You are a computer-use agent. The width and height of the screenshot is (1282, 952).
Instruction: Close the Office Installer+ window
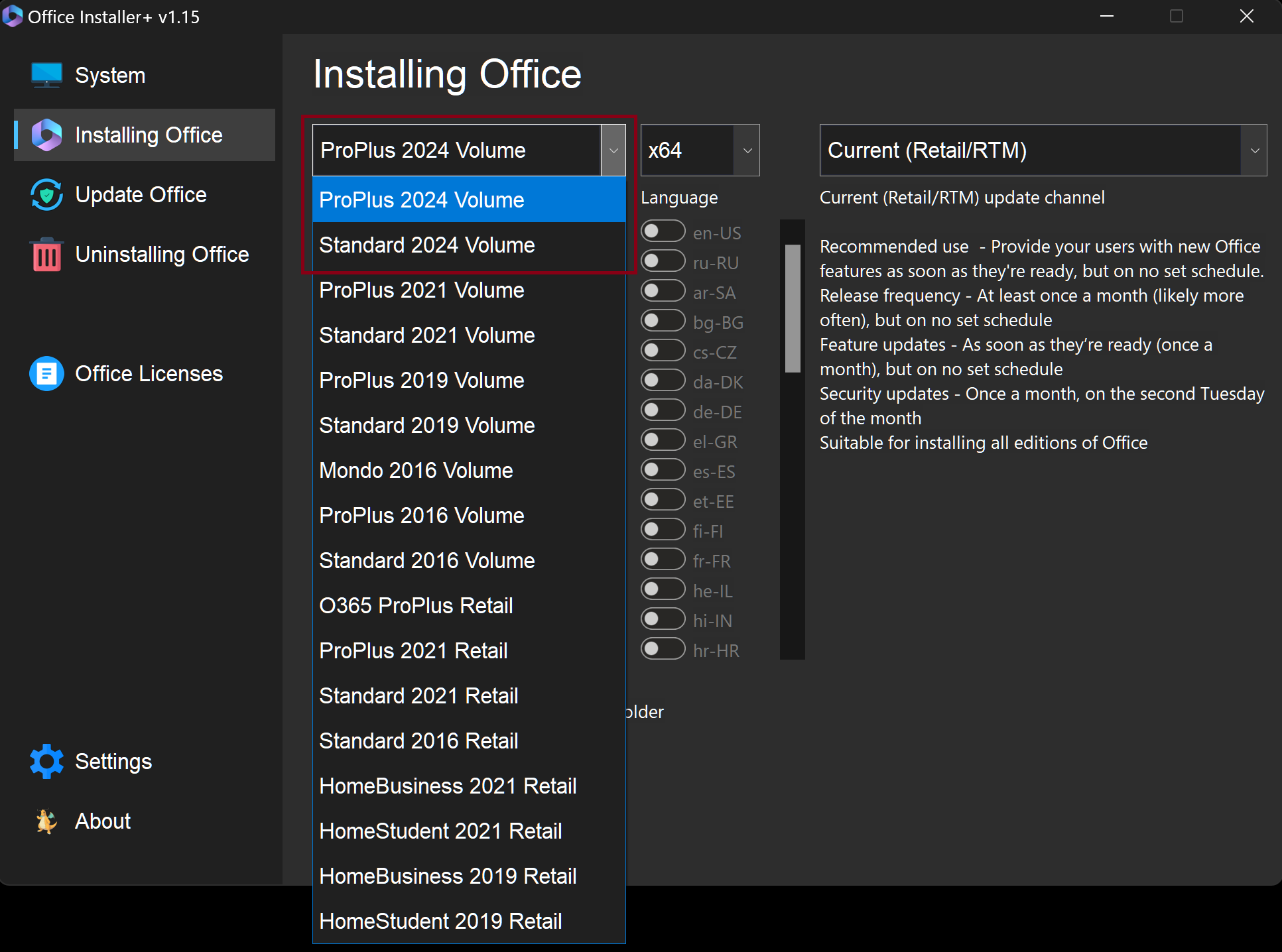tap(1247, 17)
